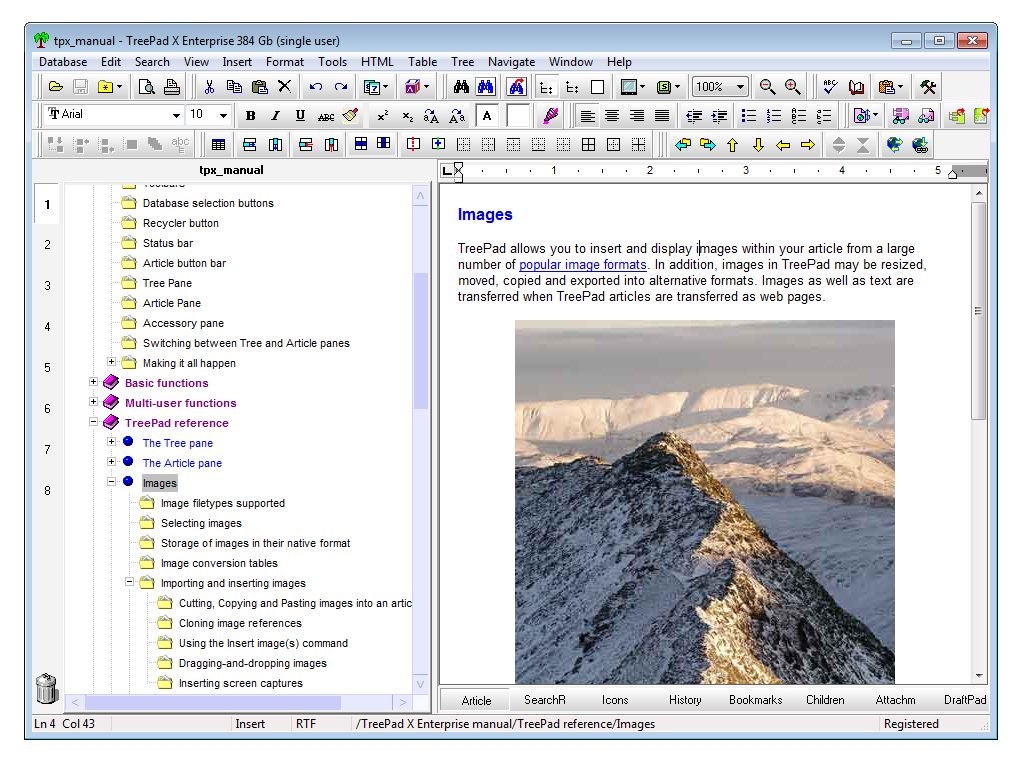Click the Print icon
Screen dimensions: 1022x759
tap(171, 87)
